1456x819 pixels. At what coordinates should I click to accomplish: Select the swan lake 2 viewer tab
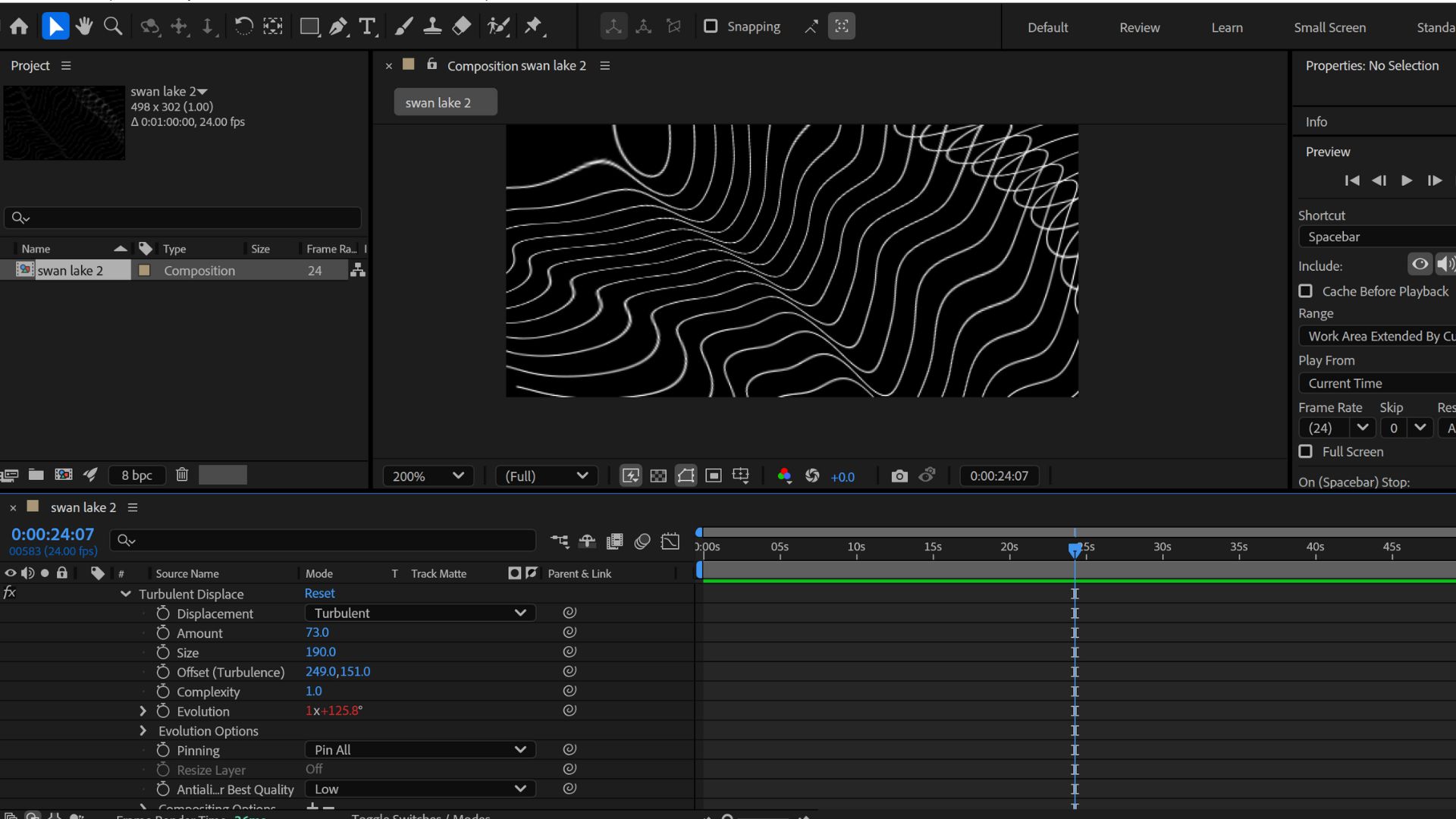tap(445, 102)
